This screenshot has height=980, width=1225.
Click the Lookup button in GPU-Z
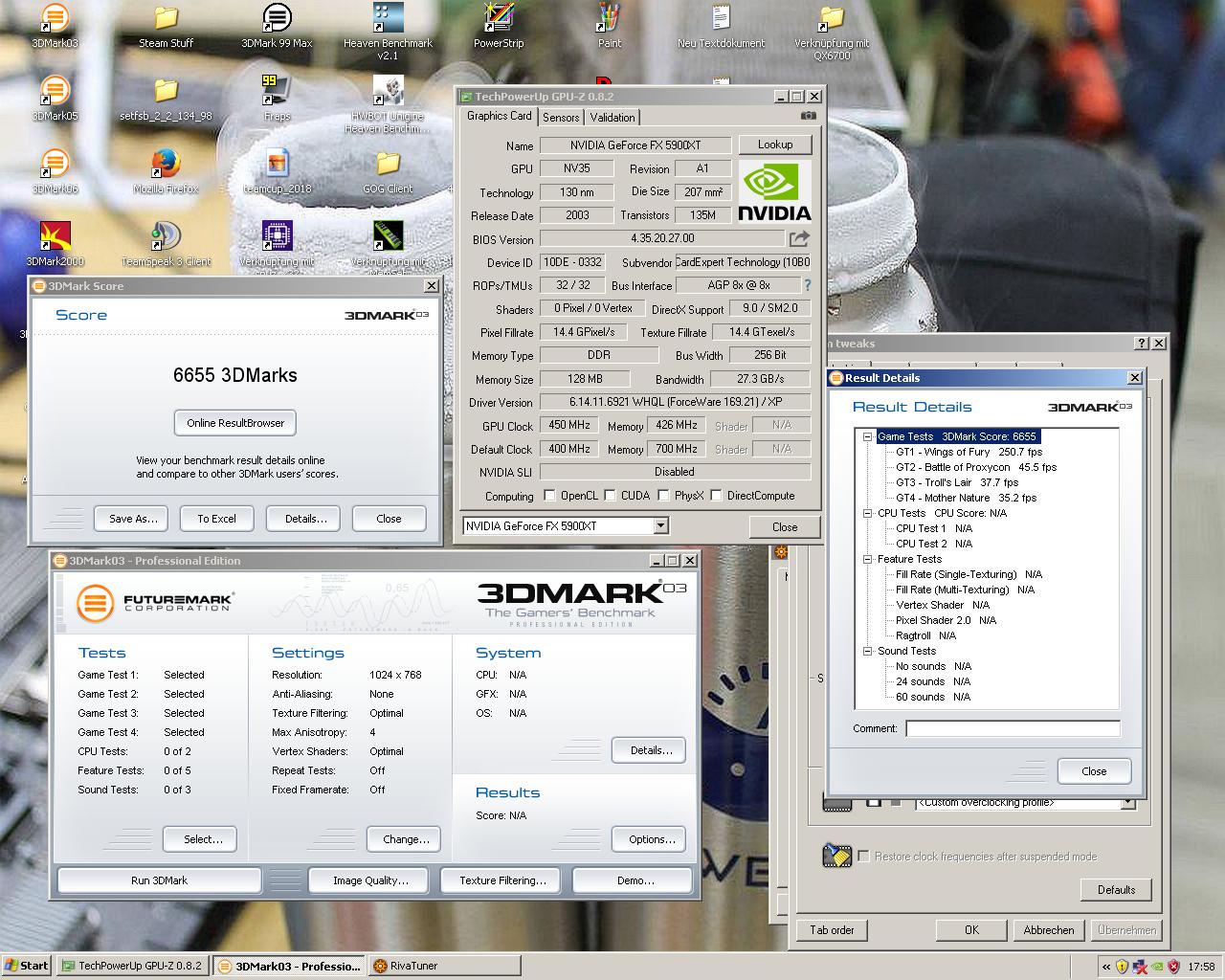pyautogui.click(x=775, y=145)
